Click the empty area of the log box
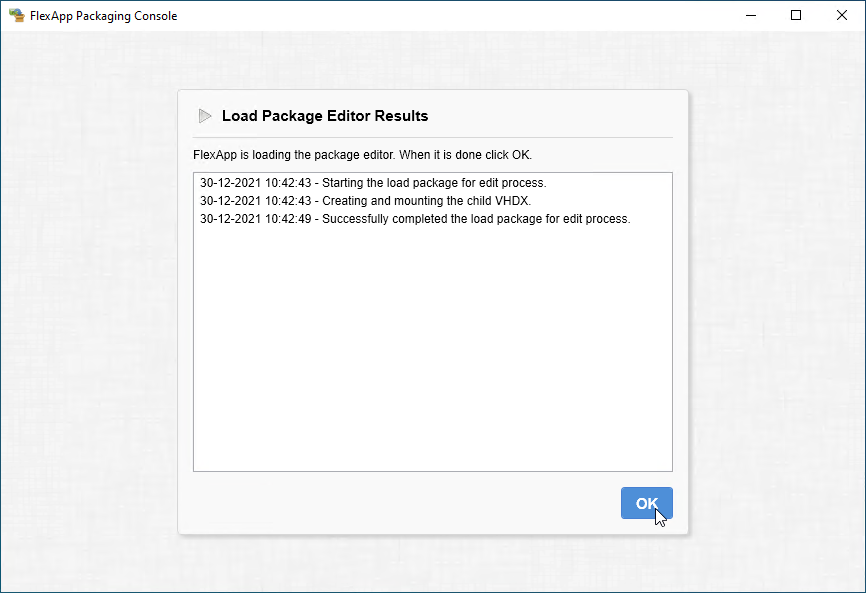This screenshot has width=866, height=593. coord(432,350)
